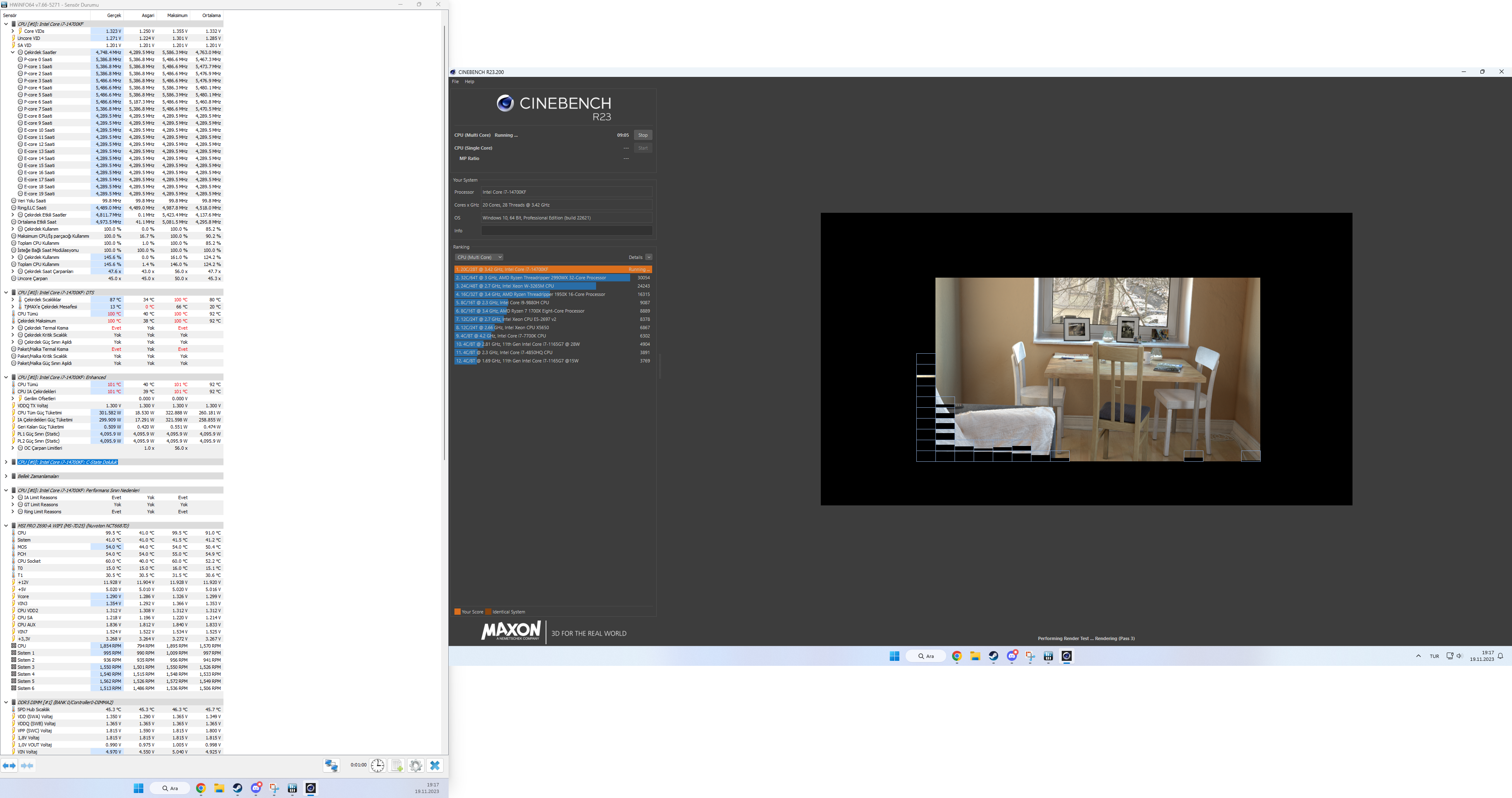Click Chrome icon on taskbar under HWiNFO
The width and height of the screenshot is (1512, 798).
(x=201, y=788)
